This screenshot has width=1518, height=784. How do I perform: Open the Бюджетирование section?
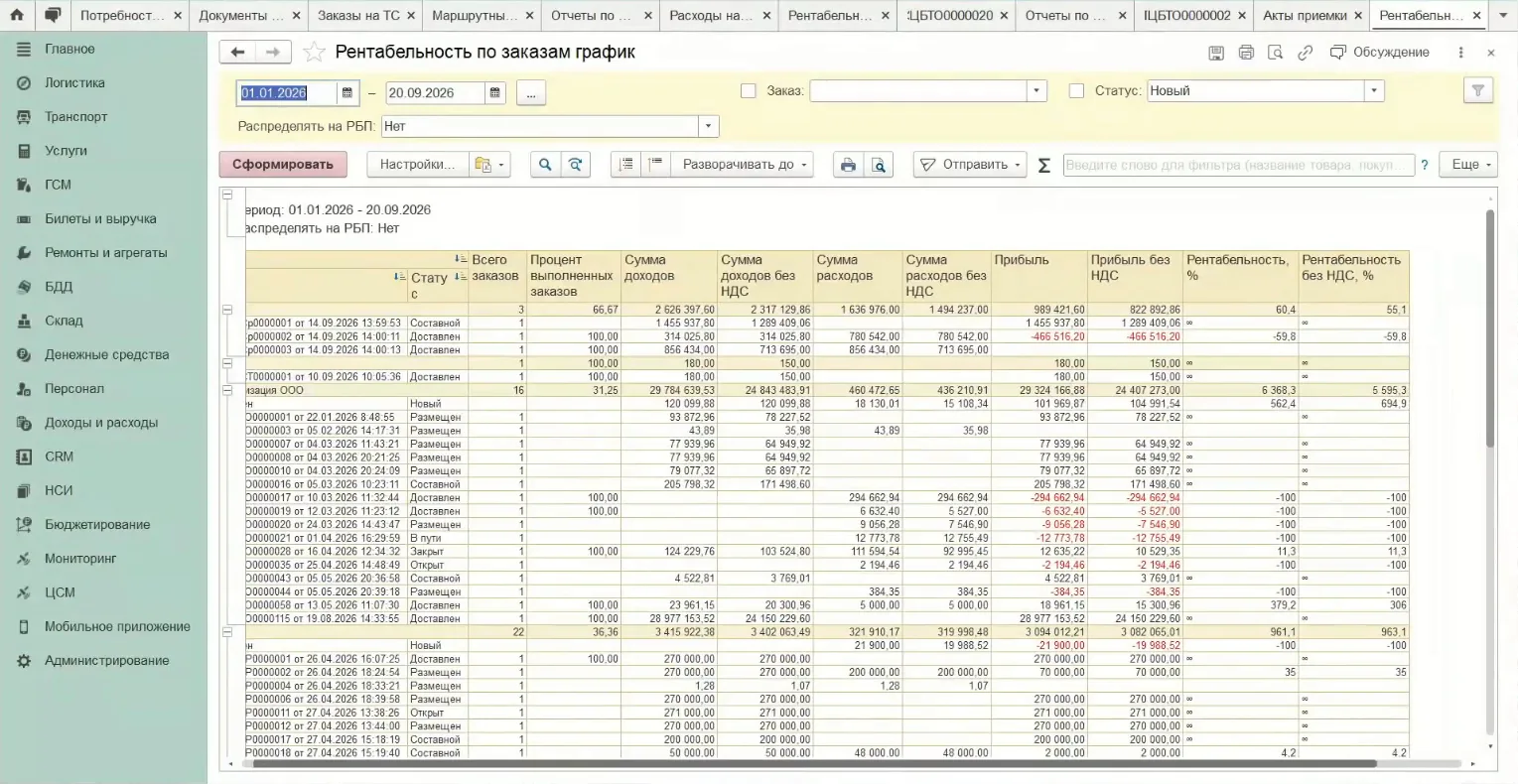tap(97, 525)
